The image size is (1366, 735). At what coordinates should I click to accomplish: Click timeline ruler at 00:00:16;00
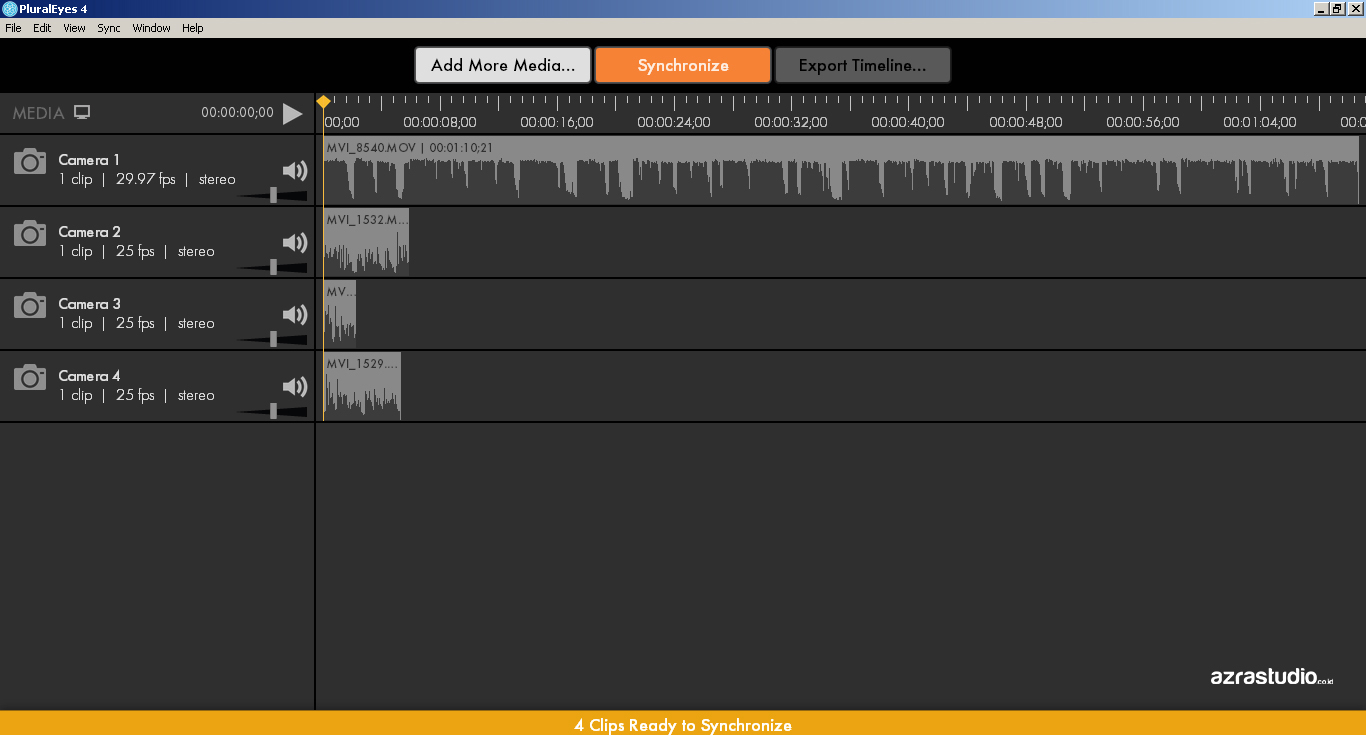[x=557, y=122]
